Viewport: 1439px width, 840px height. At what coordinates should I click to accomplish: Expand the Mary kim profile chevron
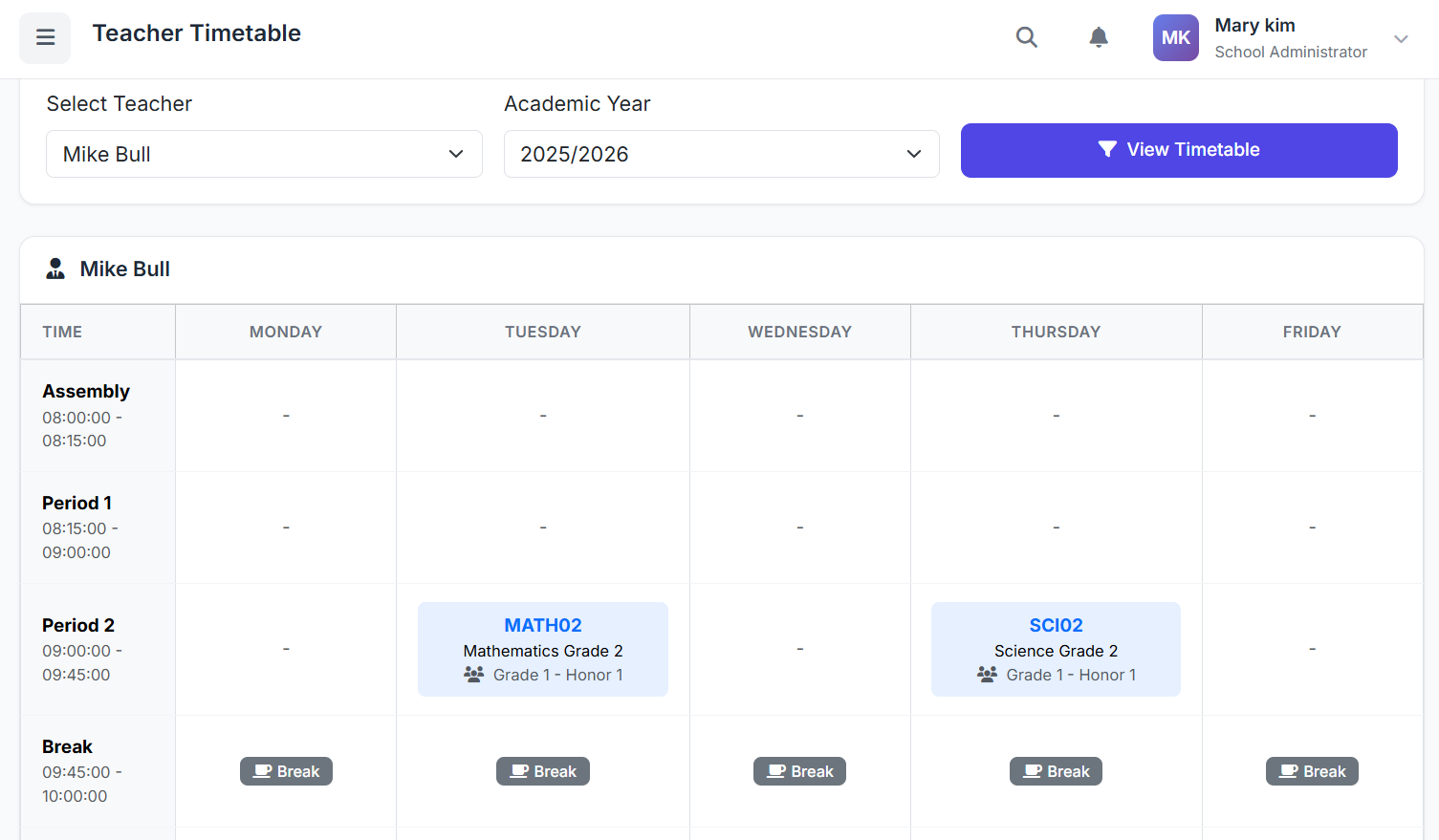click(x=1401, y=38)
